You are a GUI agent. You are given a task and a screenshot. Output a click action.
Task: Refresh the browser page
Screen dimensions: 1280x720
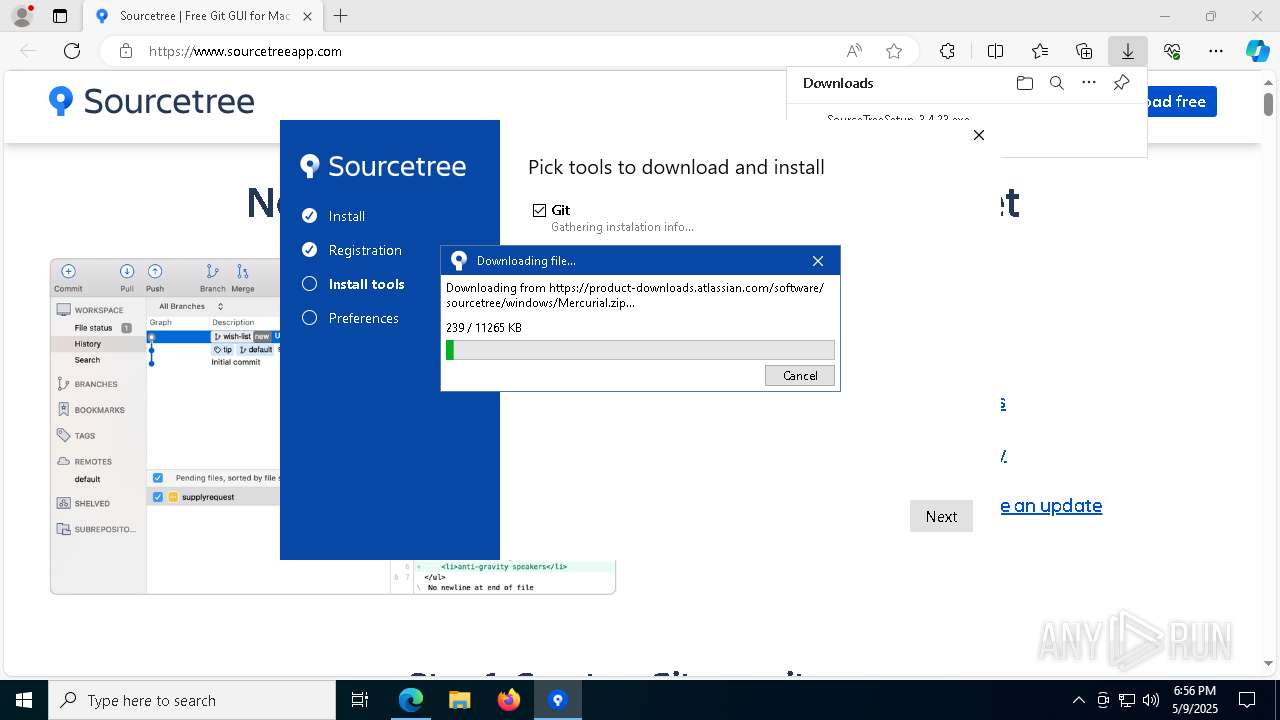pos(72,51)
